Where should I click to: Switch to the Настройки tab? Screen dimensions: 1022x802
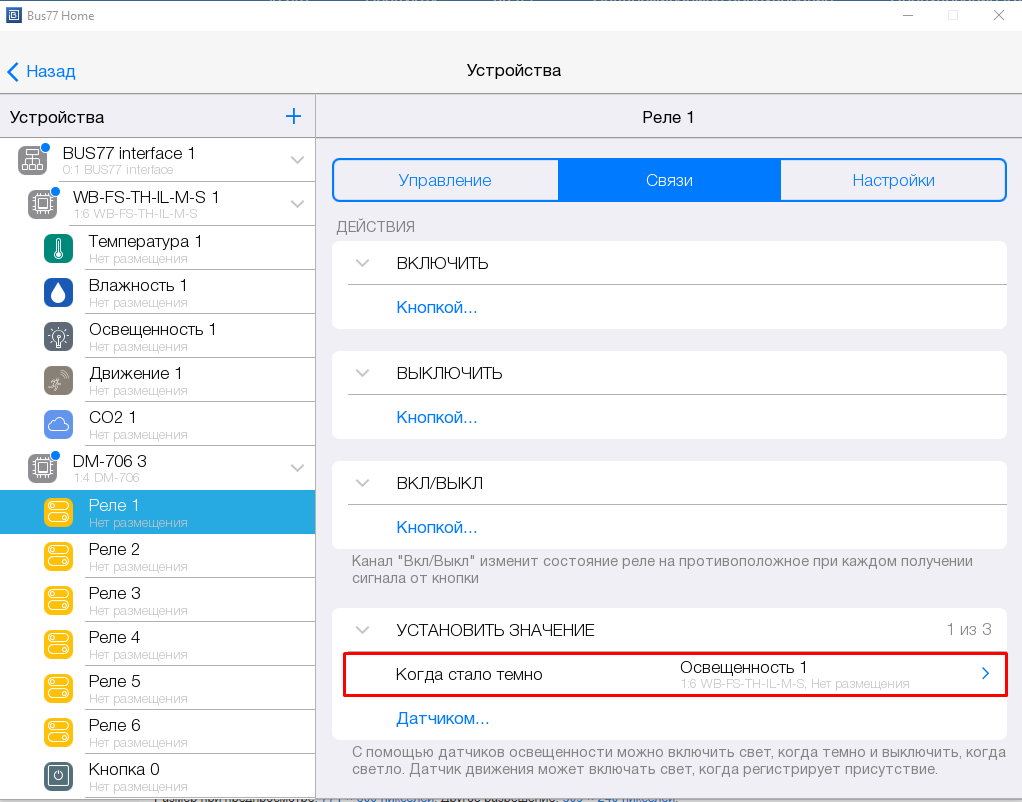click(893, 180)
